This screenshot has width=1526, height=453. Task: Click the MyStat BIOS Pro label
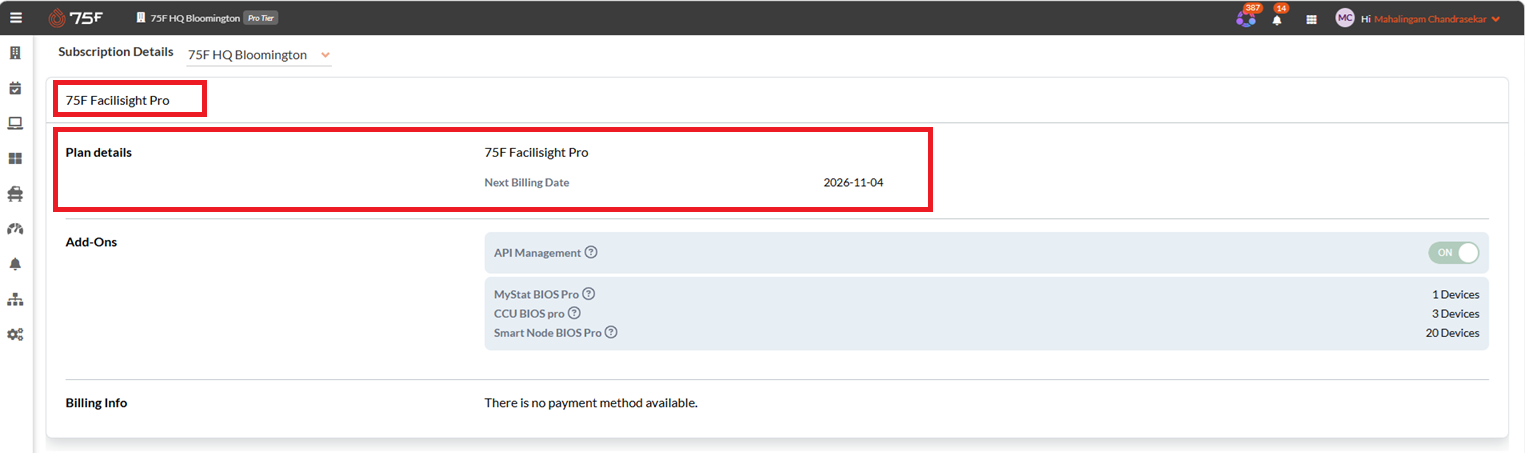tap(537, 294)
